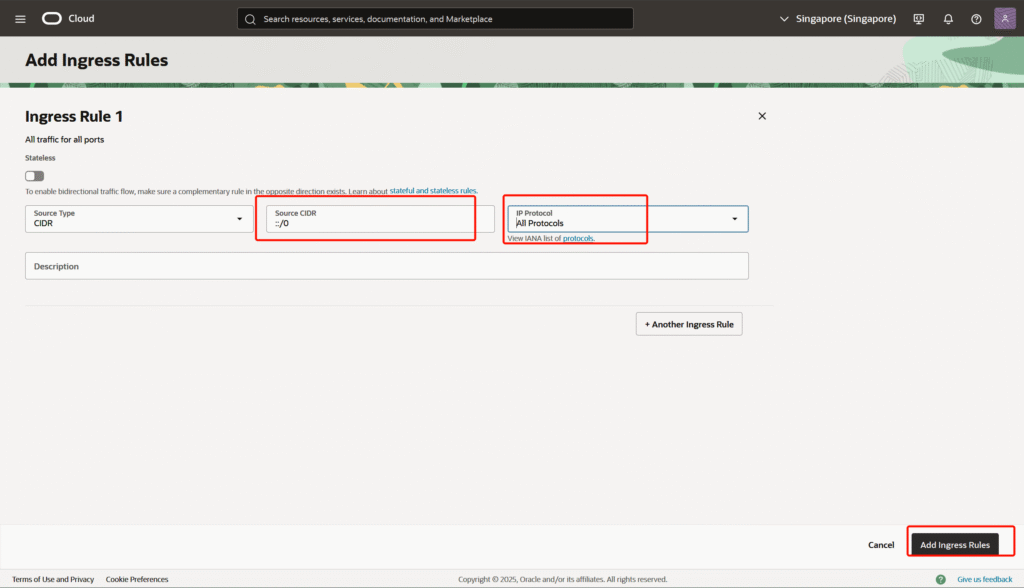The image size is (1024, 588).
Task: Click the top search resources bar
Action: [x=435, y=19]
